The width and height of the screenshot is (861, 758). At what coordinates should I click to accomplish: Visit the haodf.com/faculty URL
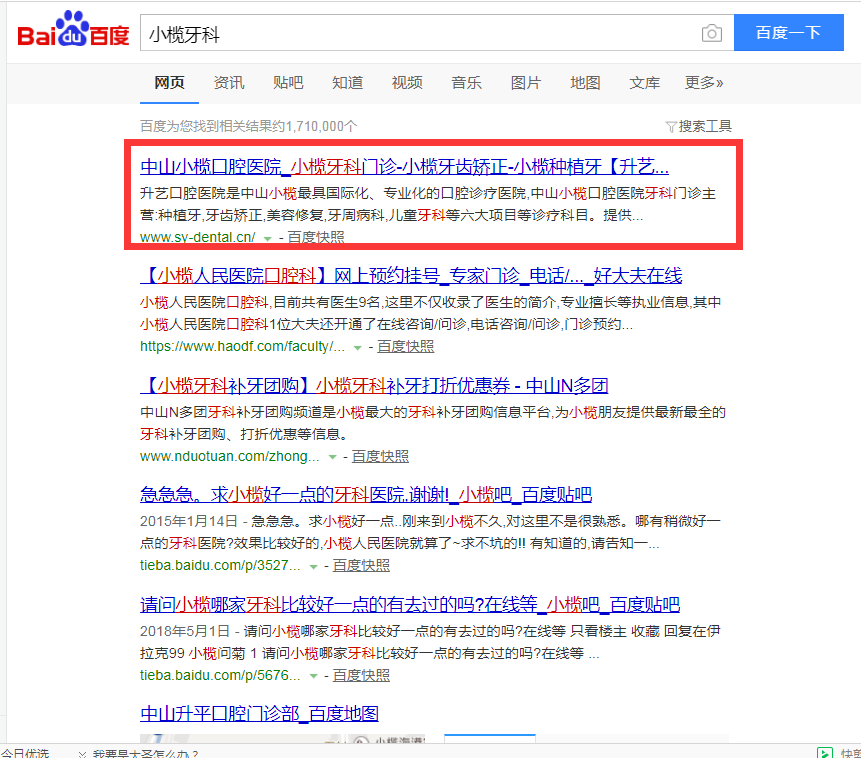242,346
